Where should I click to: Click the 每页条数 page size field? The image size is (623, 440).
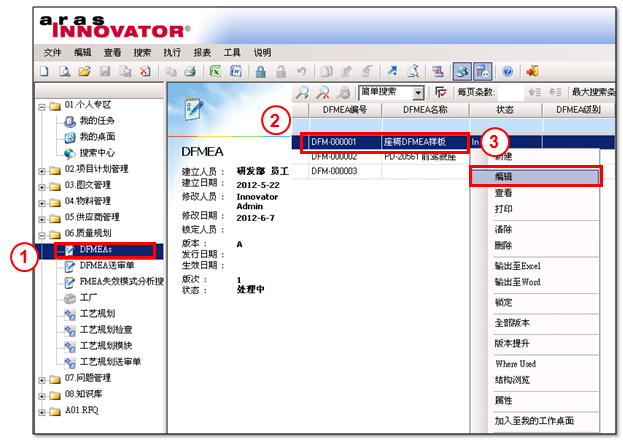coord(511,93)
